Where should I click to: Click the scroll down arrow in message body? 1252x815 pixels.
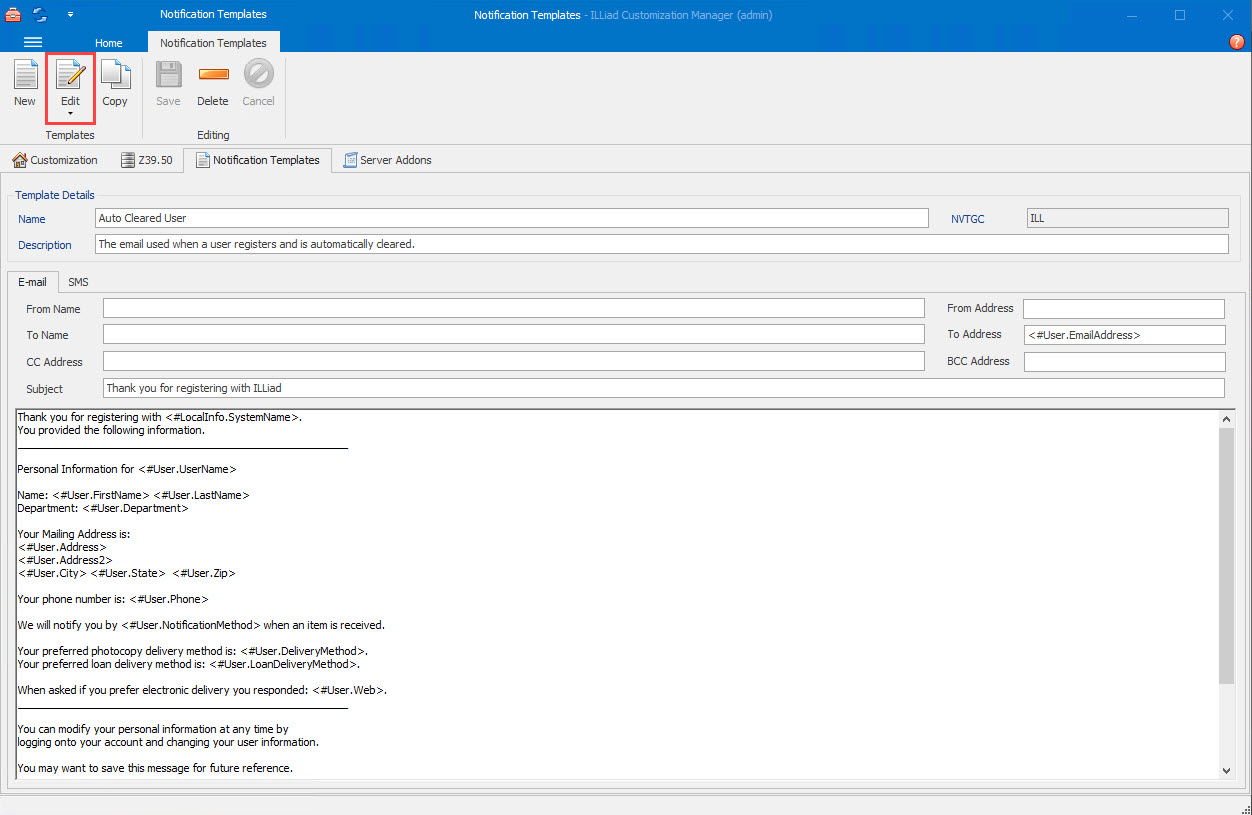click(x=1227, y=770)
